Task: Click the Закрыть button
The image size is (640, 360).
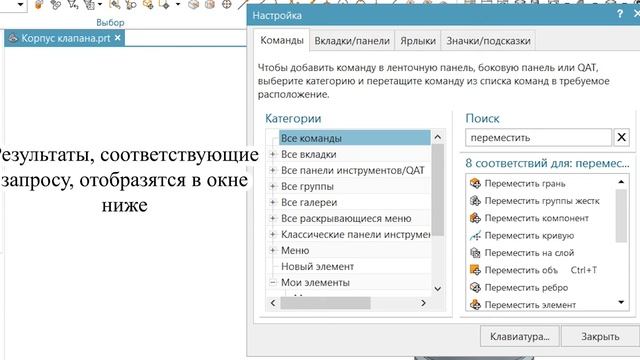Action: tap(600, 337)
